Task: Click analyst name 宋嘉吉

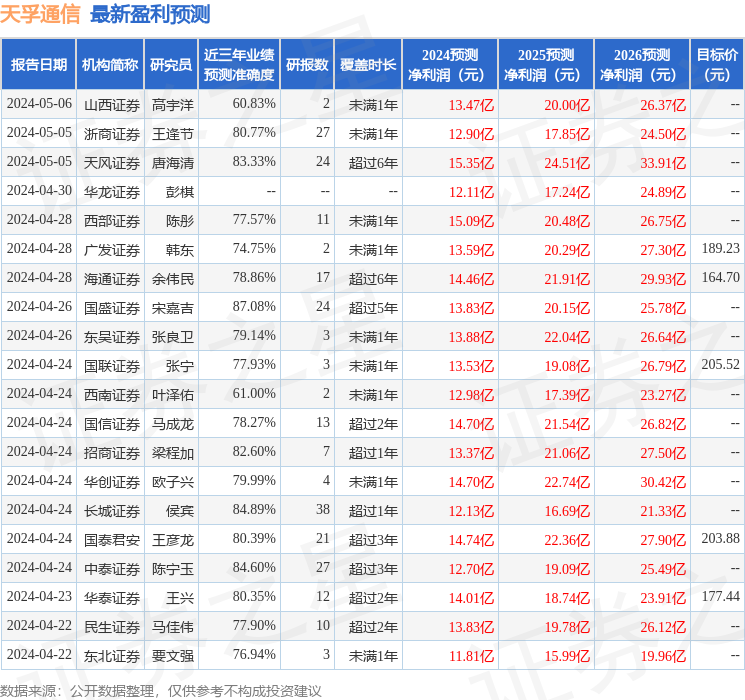Action: pyautogui.click(x=172, y=308)
